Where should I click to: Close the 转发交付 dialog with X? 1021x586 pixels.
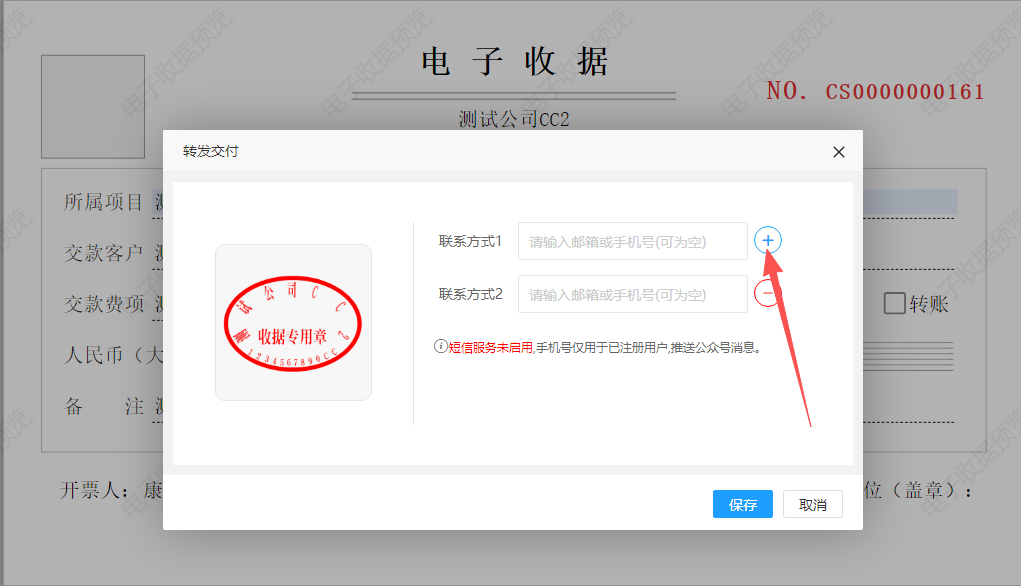click(838, 152)
